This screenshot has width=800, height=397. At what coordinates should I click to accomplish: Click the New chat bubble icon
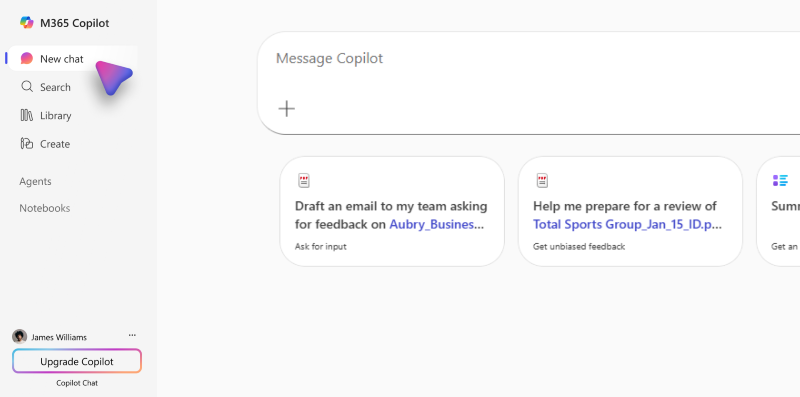click(x=27, y=59)
